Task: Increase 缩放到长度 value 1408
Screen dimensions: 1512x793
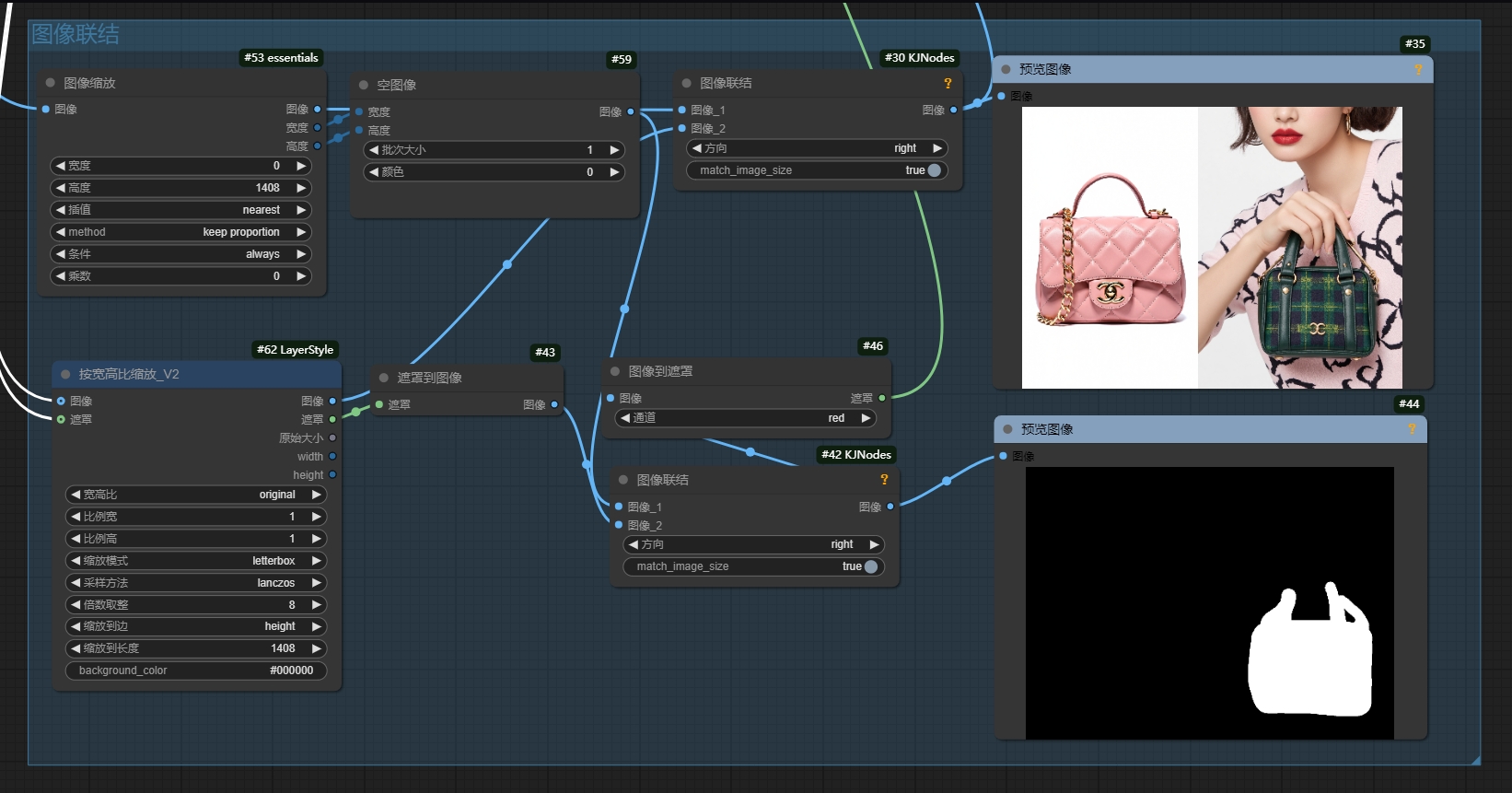Action: [x=317, y=648]
